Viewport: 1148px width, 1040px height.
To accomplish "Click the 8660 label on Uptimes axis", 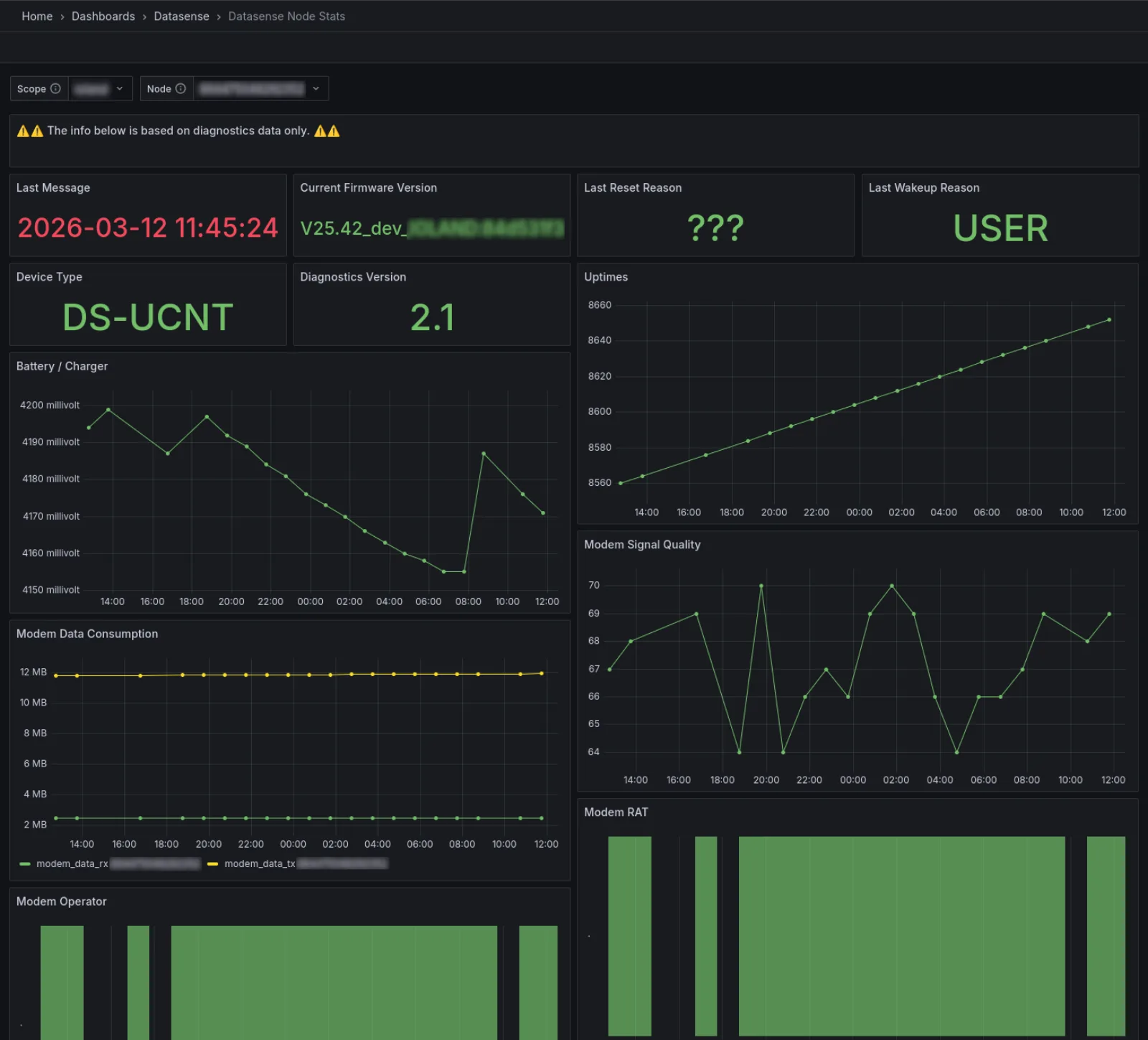I will point(599,305).
